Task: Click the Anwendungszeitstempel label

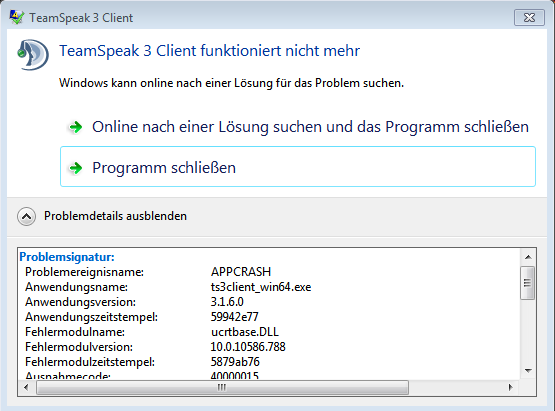Action: click(91, 317)
